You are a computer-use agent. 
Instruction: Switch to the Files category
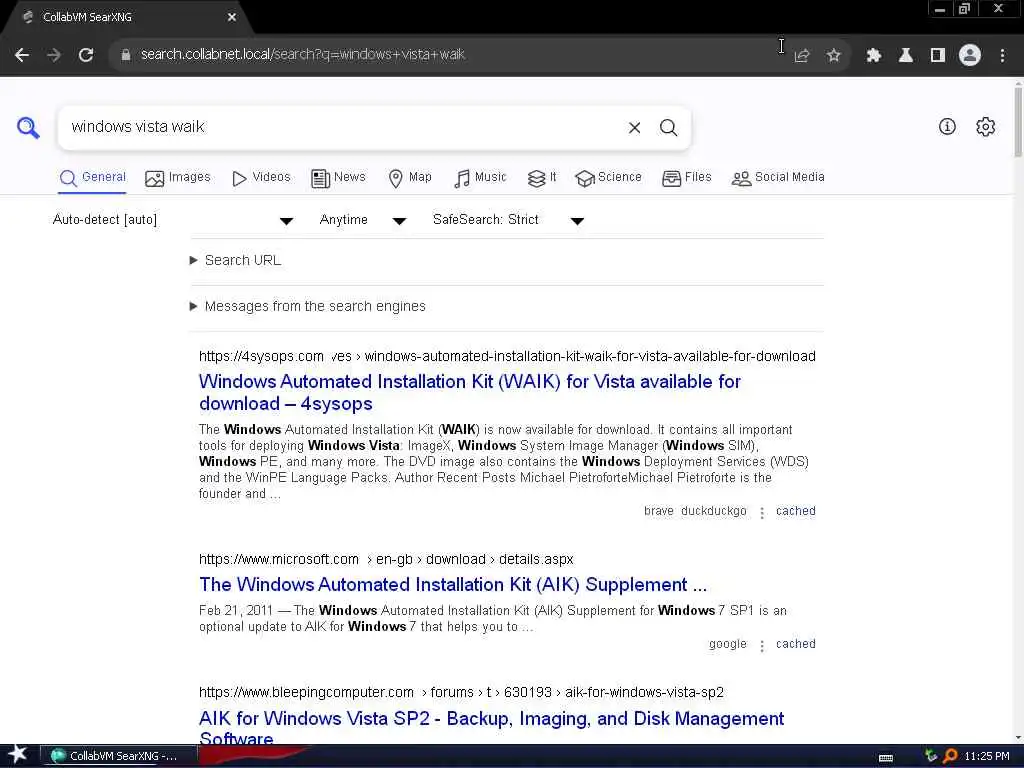[686, 178]
